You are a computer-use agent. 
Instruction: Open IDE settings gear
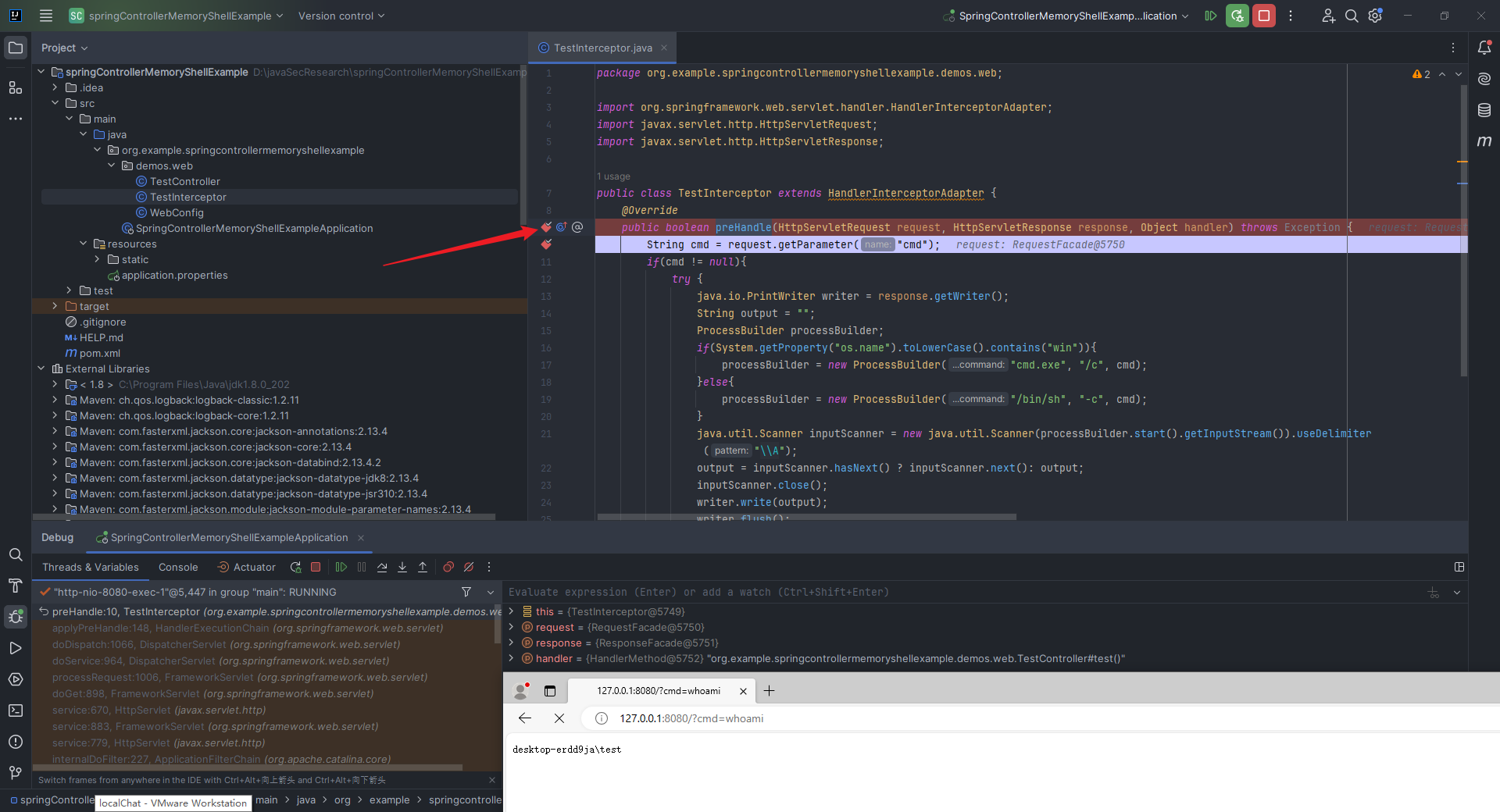point(1376,16)
